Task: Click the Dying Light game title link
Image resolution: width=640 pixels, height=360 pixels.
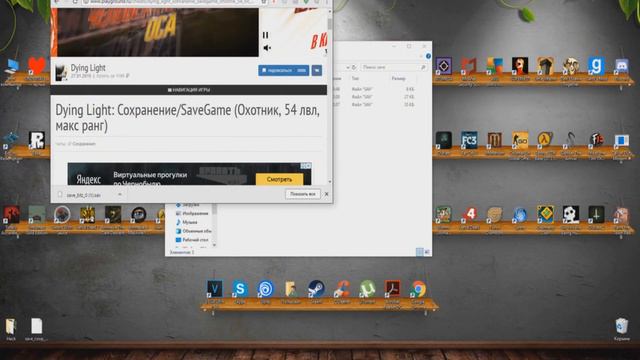Action: [x=88, y=68]
